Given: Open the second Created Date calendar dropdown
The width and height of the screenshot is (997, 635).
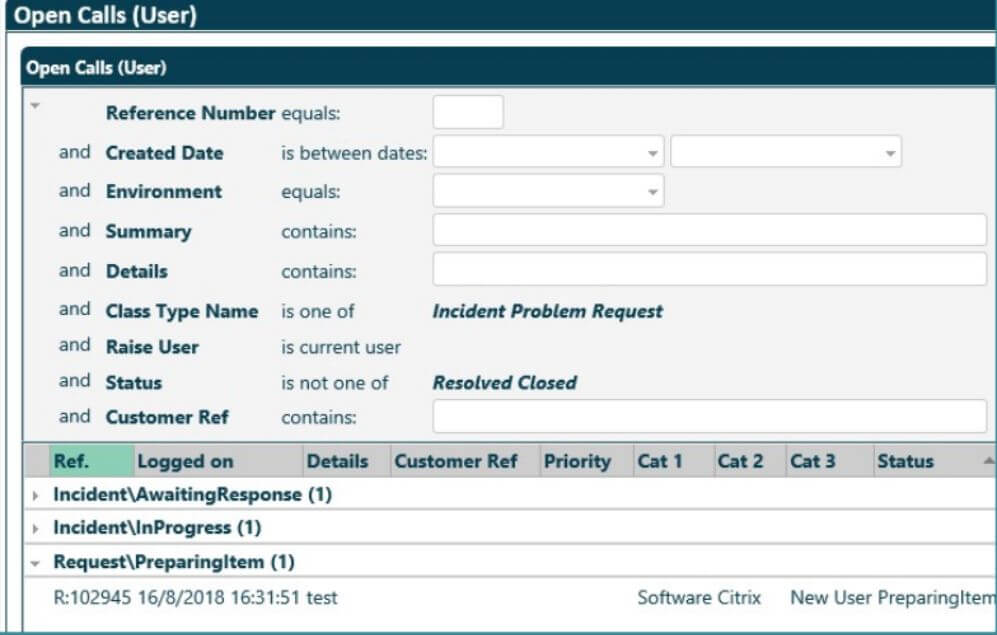Looking at the screenshot, I should click(x=888, y=151).
